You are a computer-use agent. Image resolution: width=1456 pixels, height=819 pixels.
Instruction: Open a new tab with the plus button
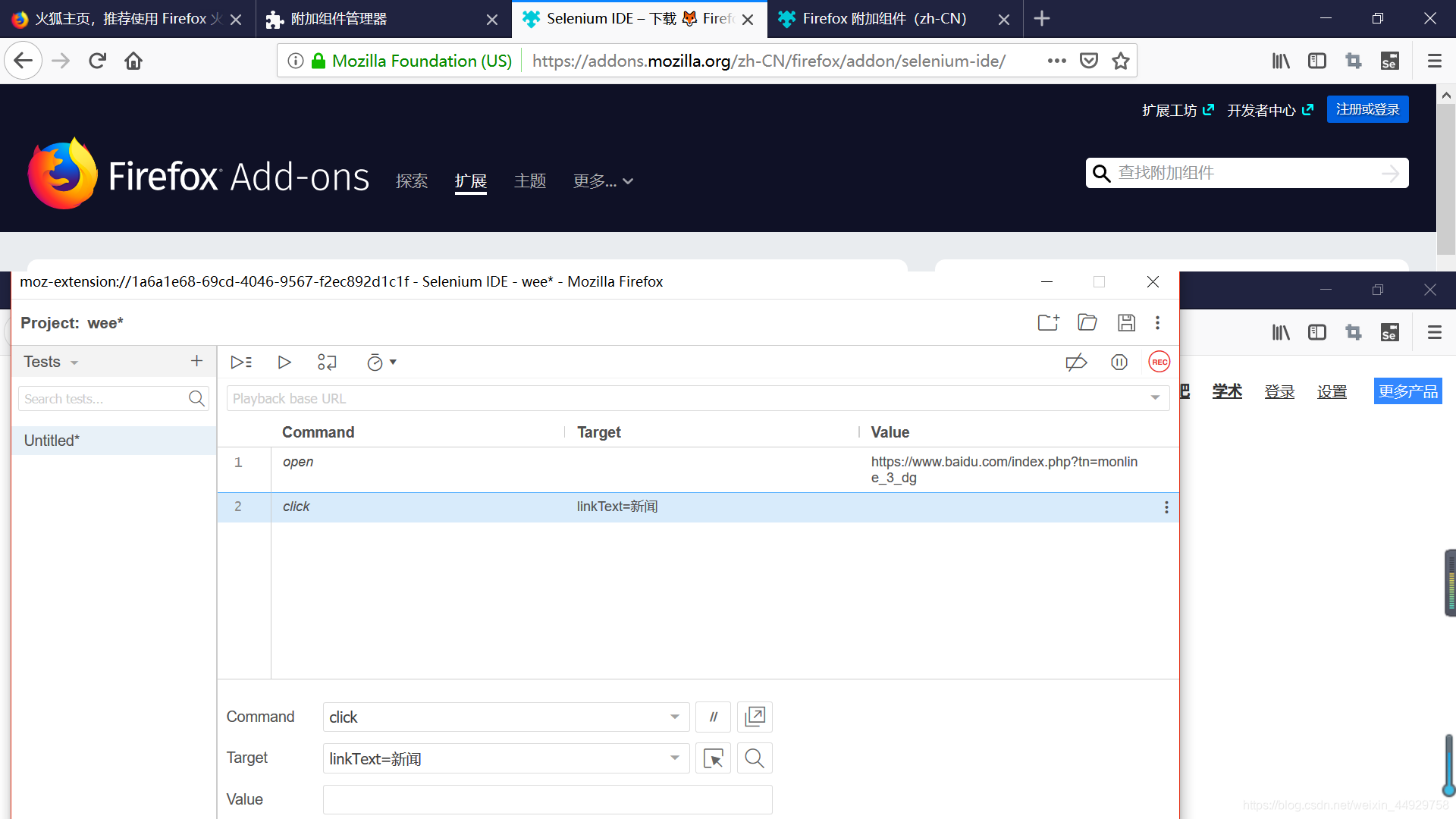1042,19
